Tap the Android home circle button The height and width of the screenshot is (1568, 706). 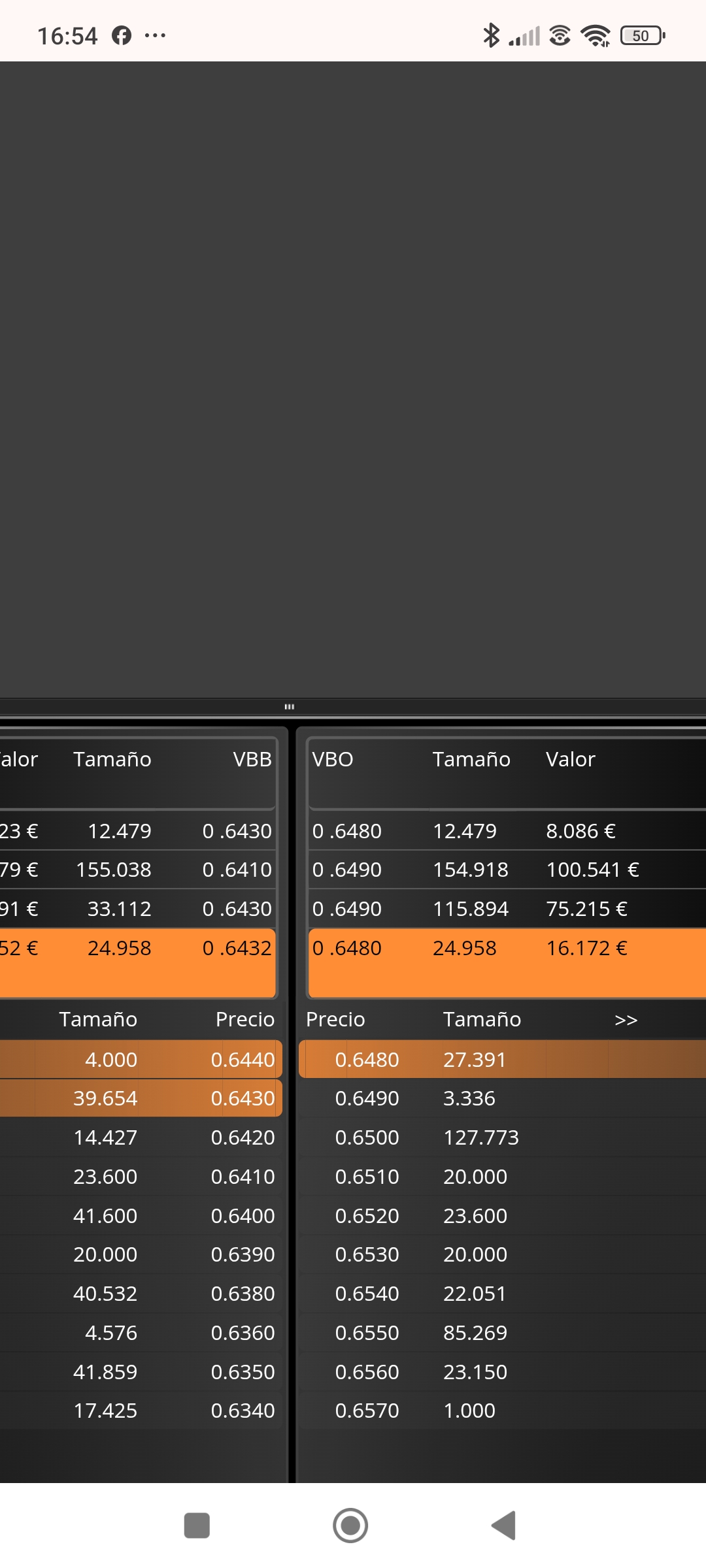point(350,1526)
